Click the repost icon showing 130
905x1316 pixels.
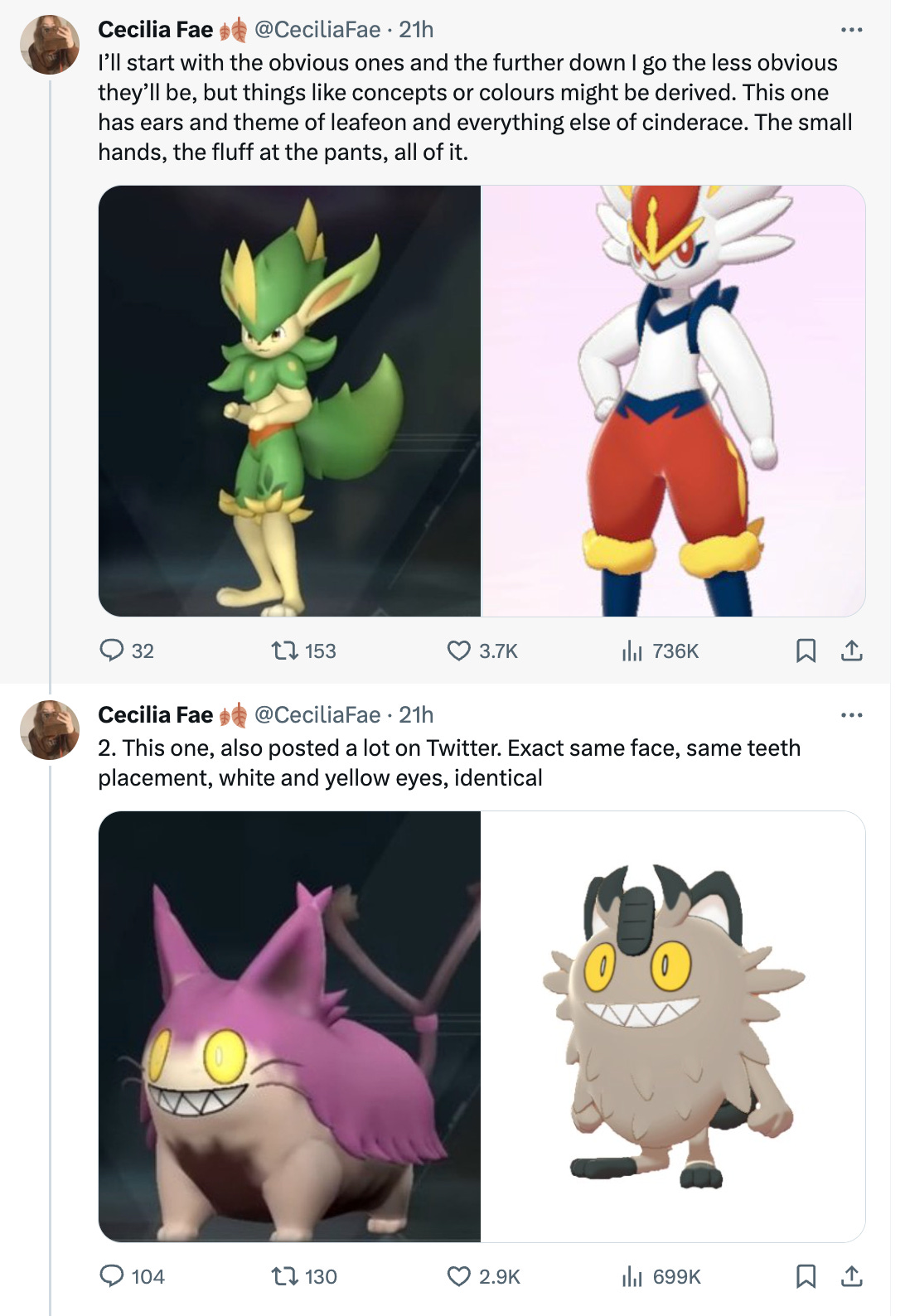286,1278
